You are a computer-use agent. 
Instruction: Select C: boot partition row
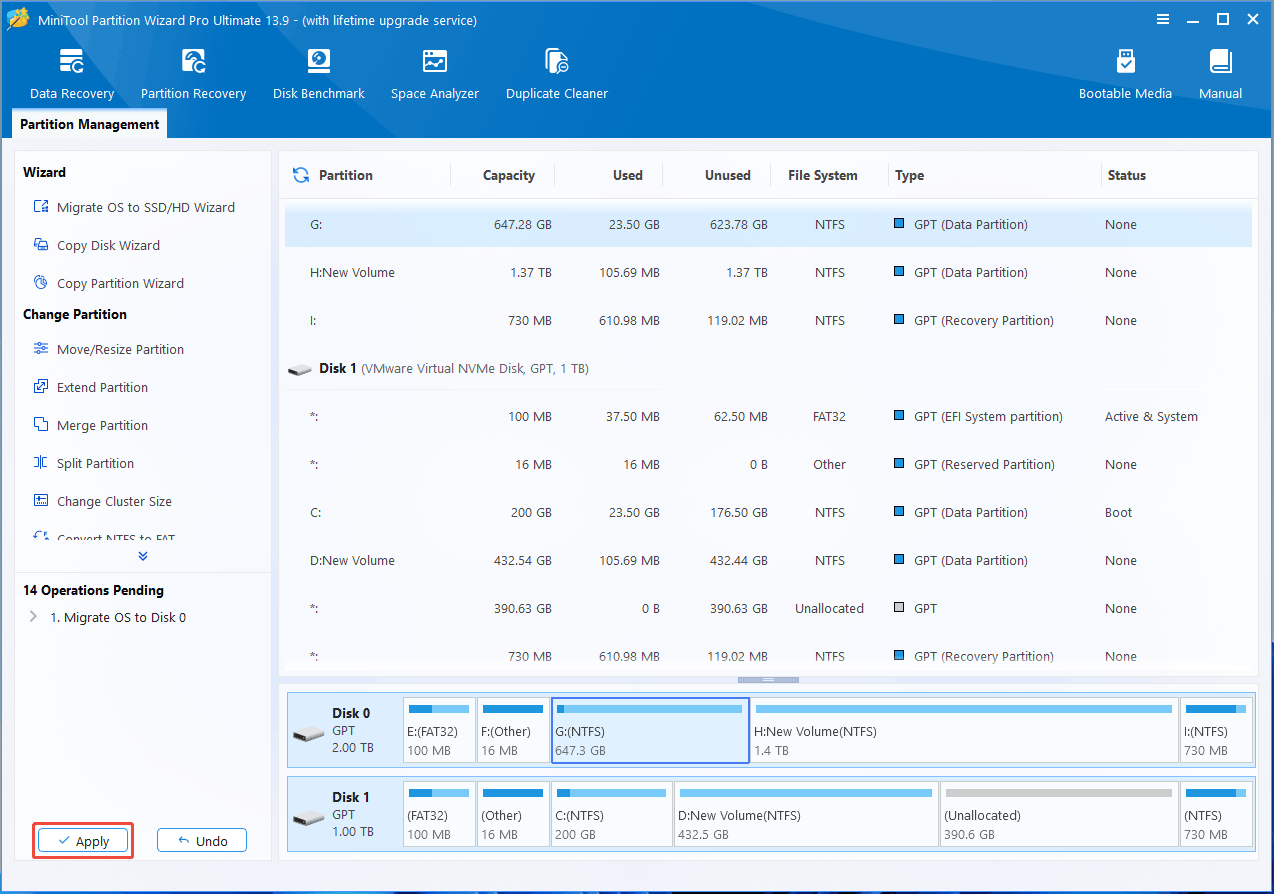(x=768, y=513)
